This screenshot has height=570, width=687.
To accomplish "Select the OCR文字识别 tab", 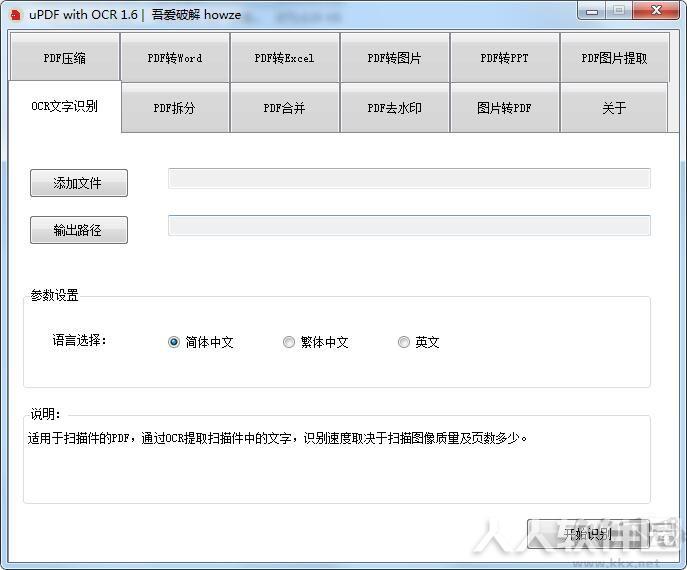I will coord(64,106).
